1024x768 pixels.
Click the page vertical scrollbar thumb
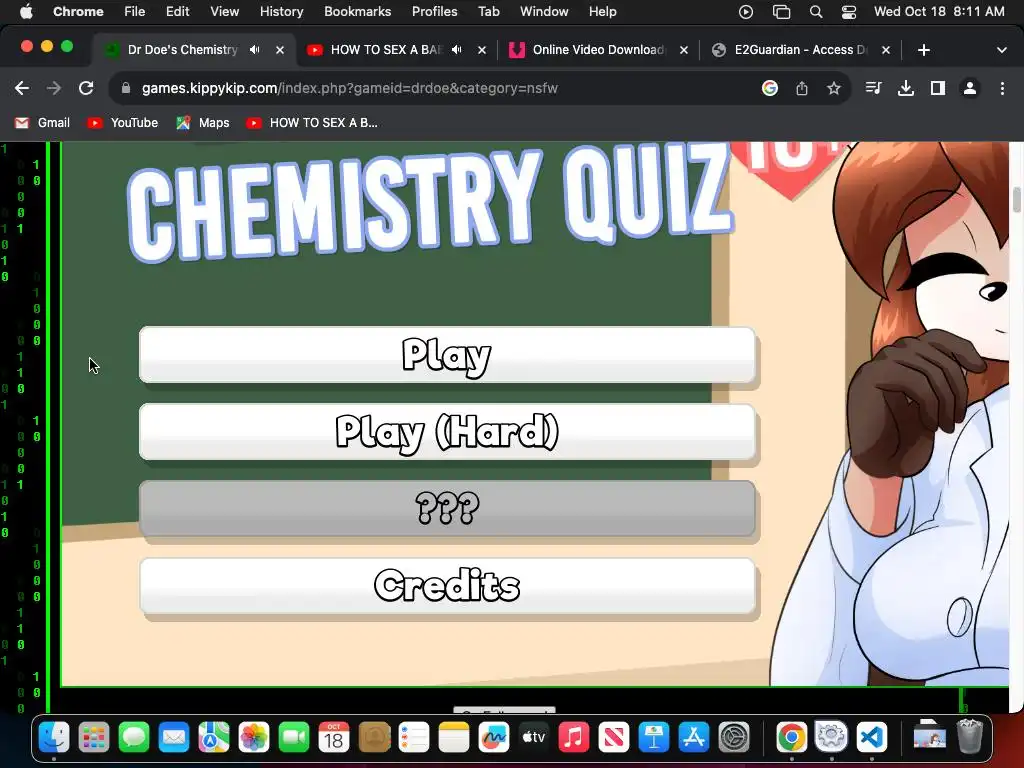pyautogui.click(x=1017, y=199)
